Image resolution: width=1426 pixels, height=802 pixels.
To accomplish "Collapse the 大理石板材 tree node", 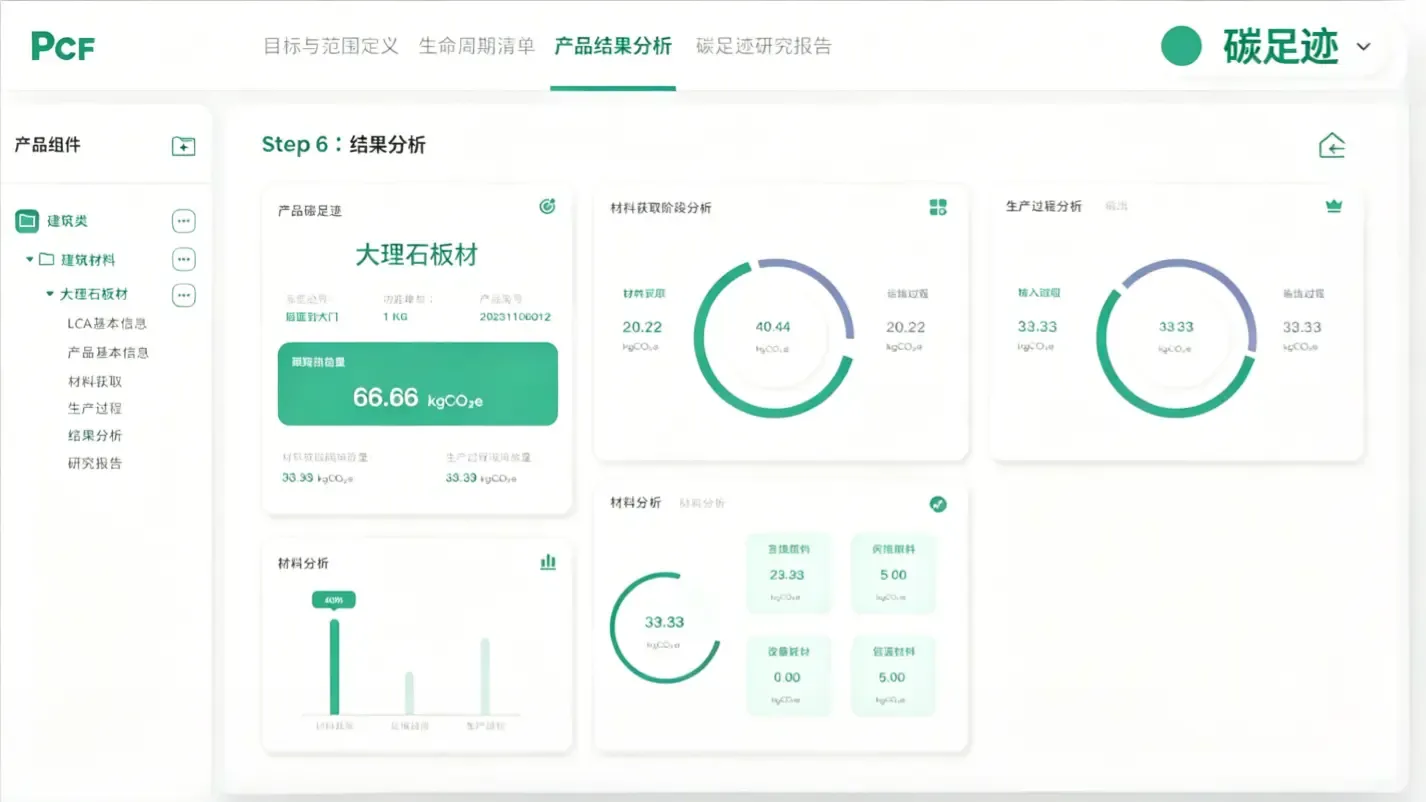I will (x=48, y=294).
